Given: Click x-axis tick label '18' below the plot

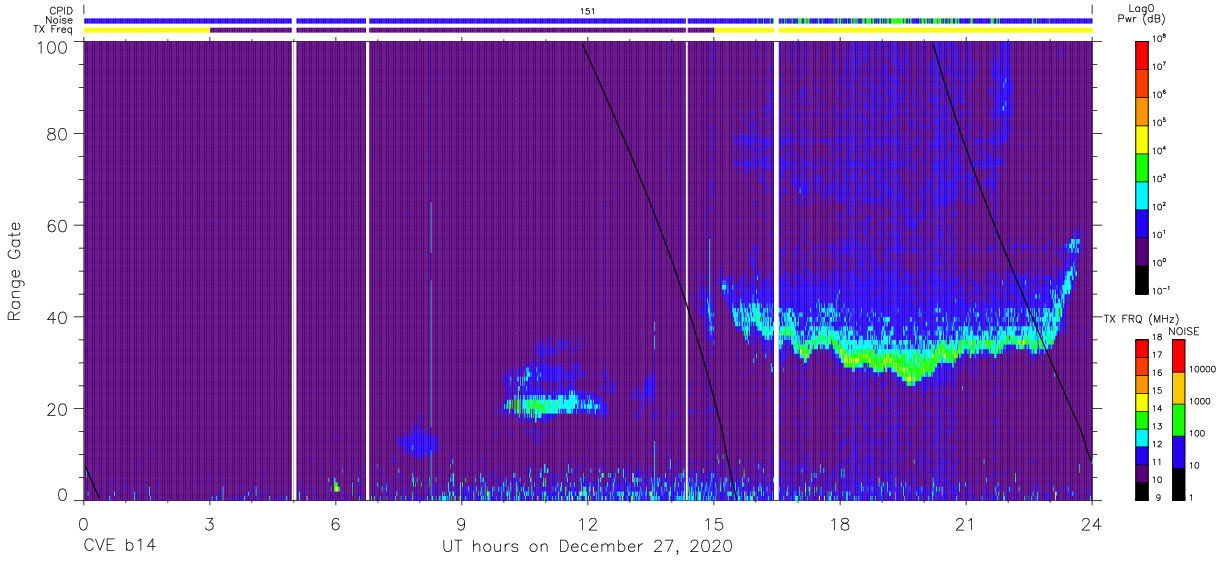Looking at the screenshot, I should click(840, 522).
